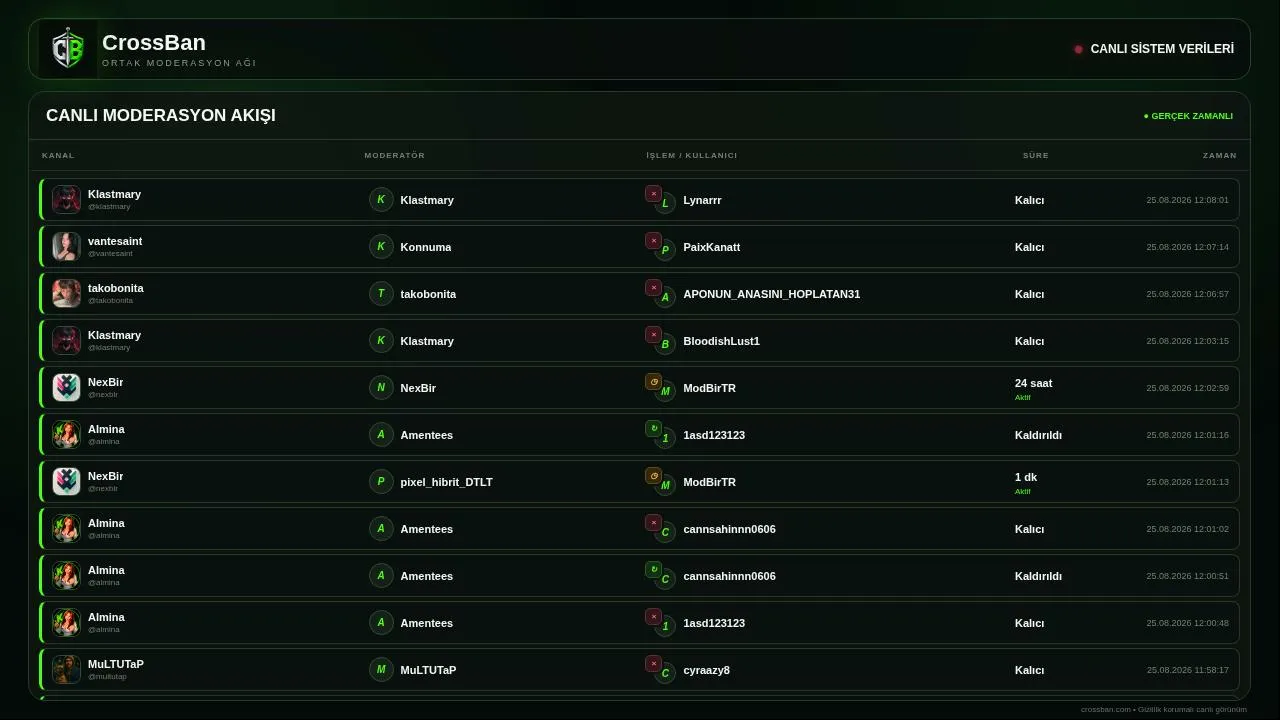This screenshot has height=720, width=1280.
Task: Open banned user APONUN_ANASINI_HOPLATAN31
Action: (x=771, y=294)
